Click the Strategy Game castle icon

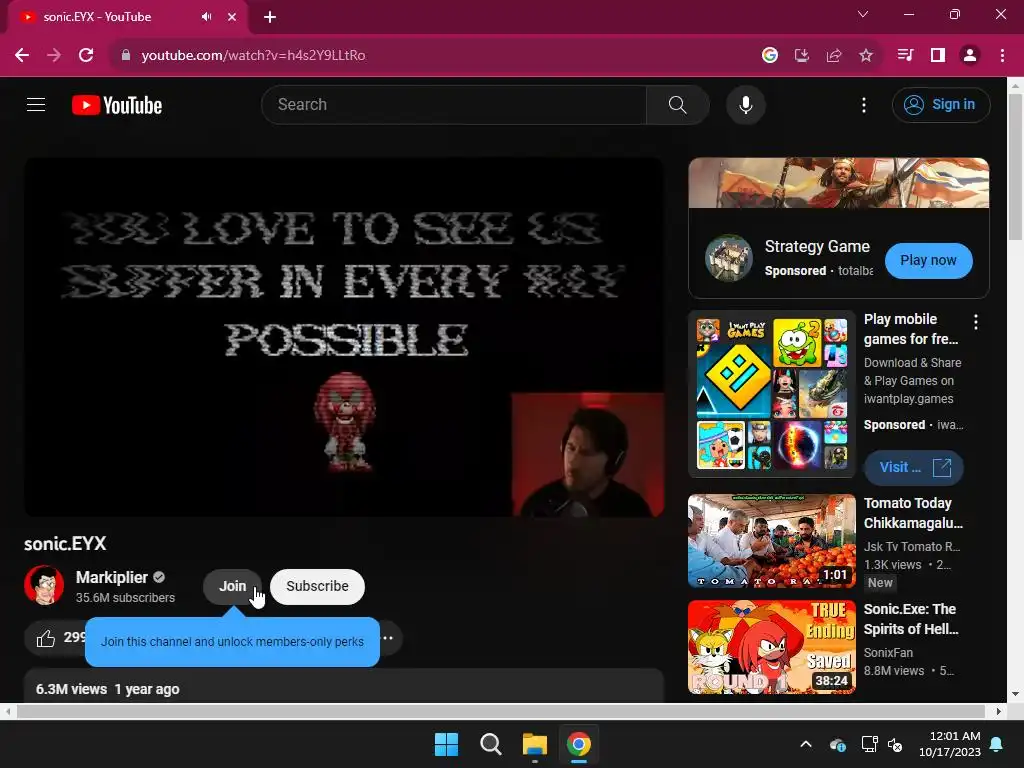(x=729, y=258)
